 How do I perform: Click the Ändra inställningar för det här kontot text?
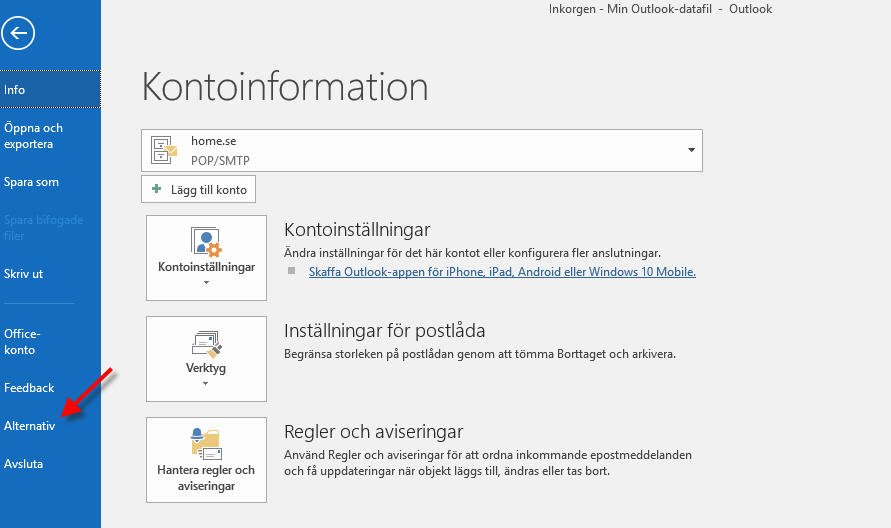(x=472, y=253)
